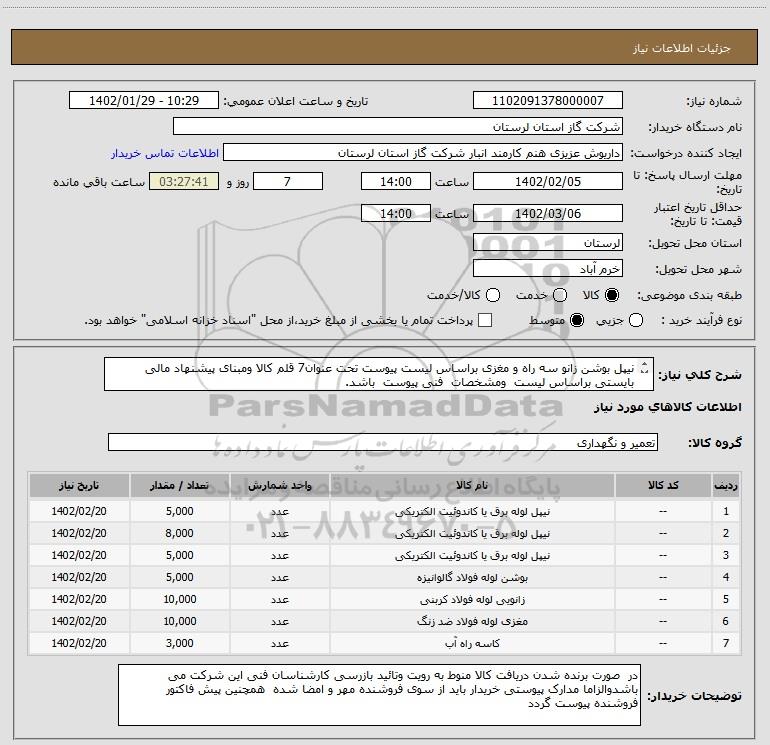Click row 7 need date 1402/02/20
Screen dimensions: 770x745
point(79,643)
